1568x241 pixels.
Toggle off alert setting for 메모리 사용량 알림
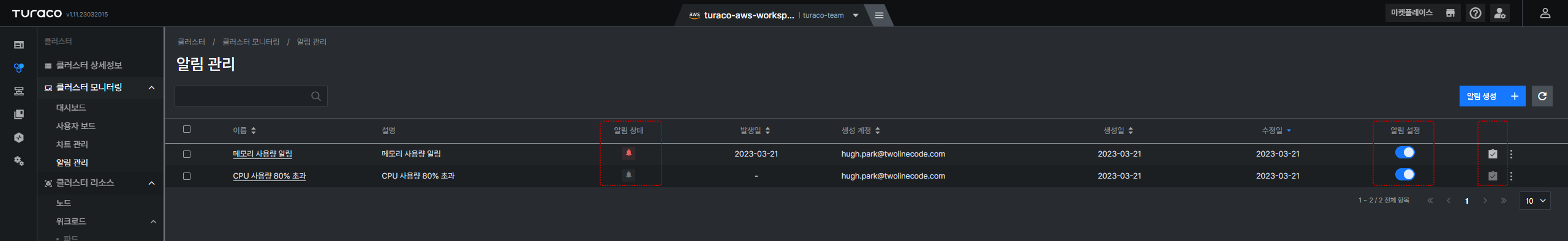tap(1404, 152)
